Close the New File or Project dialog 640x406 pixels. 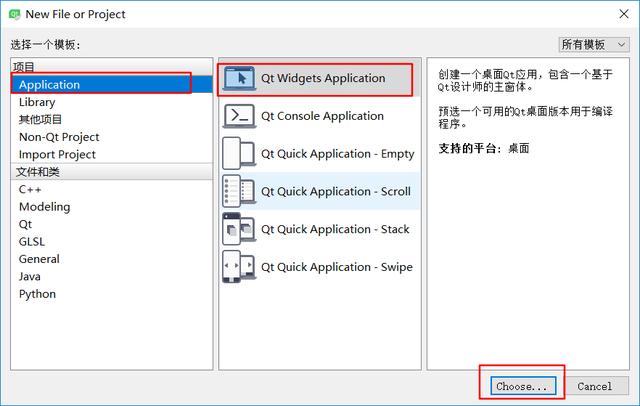tap(624, 14)
